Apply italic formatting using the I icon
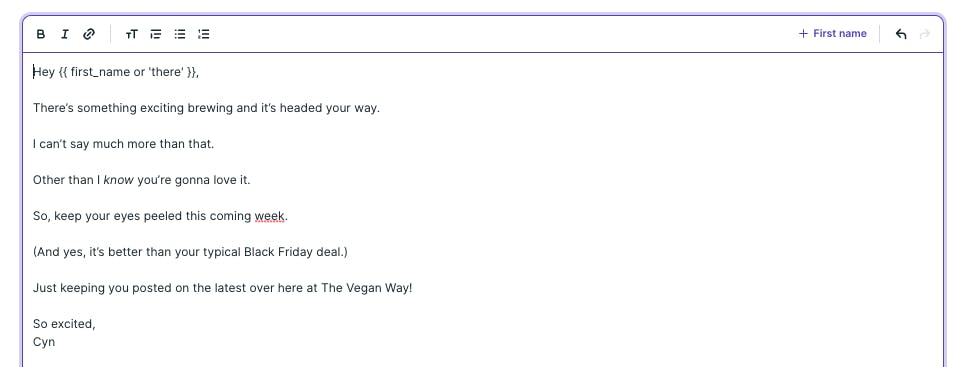963x367 pixels. coord(64,34)
